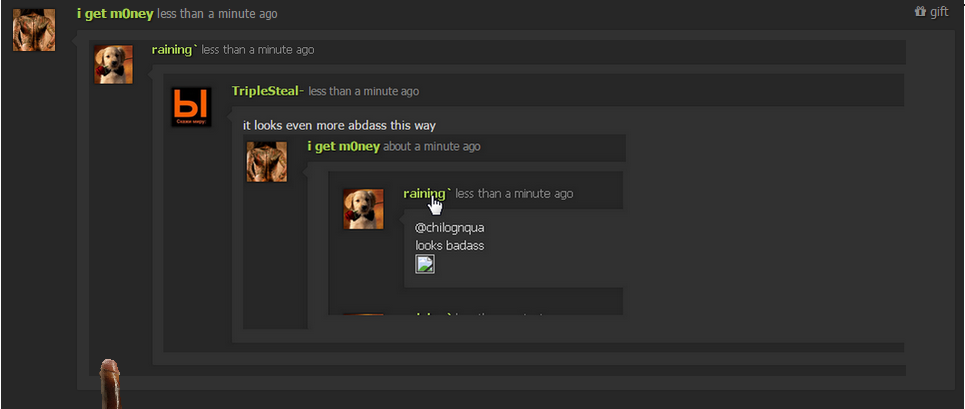Viewport: 965px width, 409px height.
Task: Open the nested 'i get m0ney' username
Action: click(343, 146)
